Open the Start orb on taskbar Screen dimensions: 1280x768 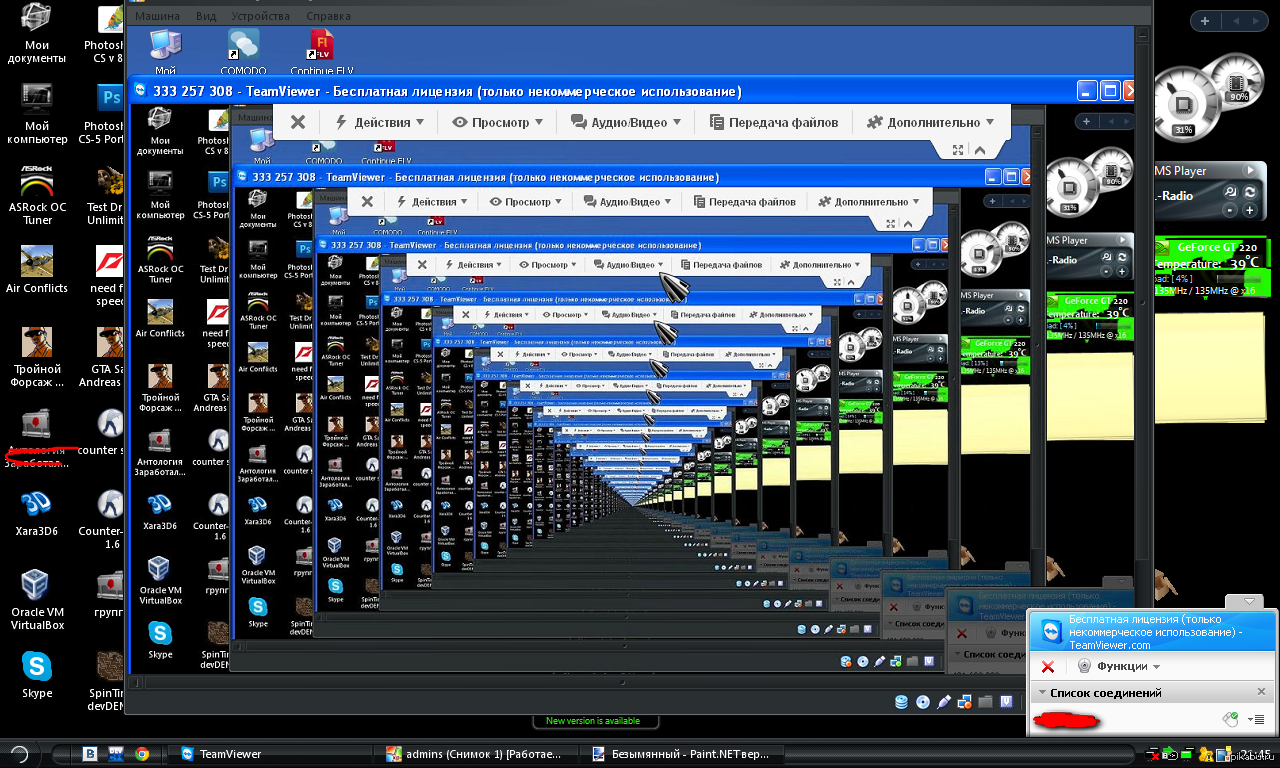[x=18, y=754]
